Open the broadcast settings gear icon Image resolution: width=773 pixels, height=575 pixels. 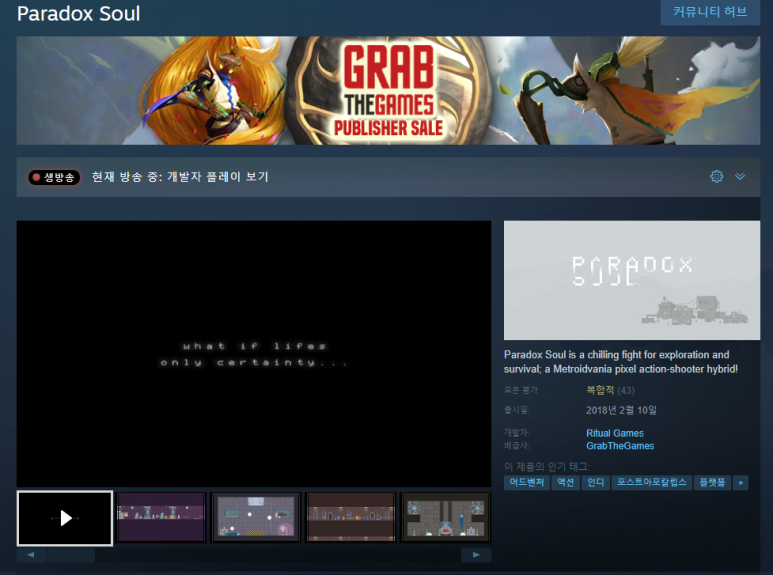tap(716, 177)
